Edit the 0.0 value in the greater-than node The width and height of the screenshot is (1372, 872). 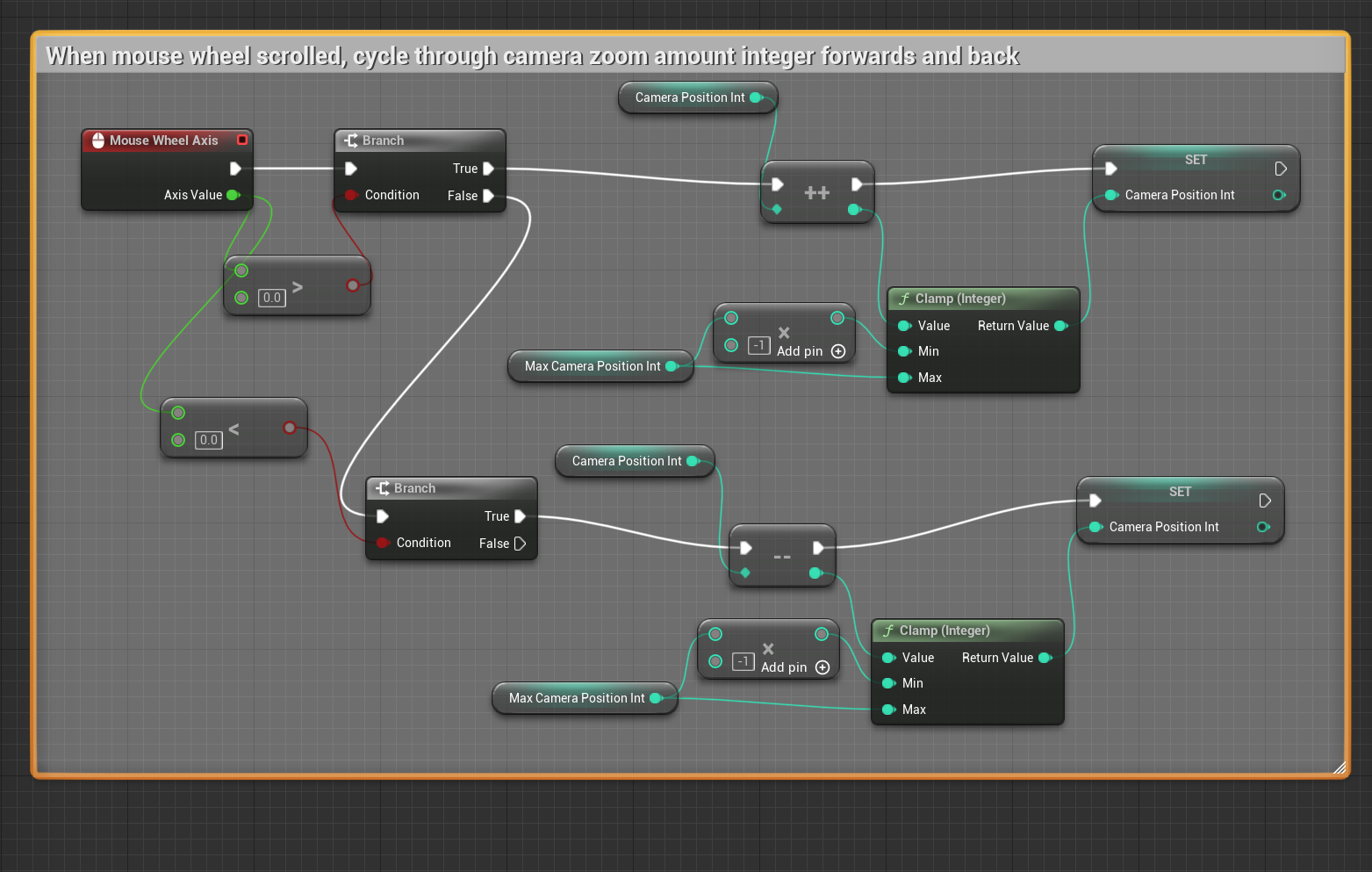272,298
